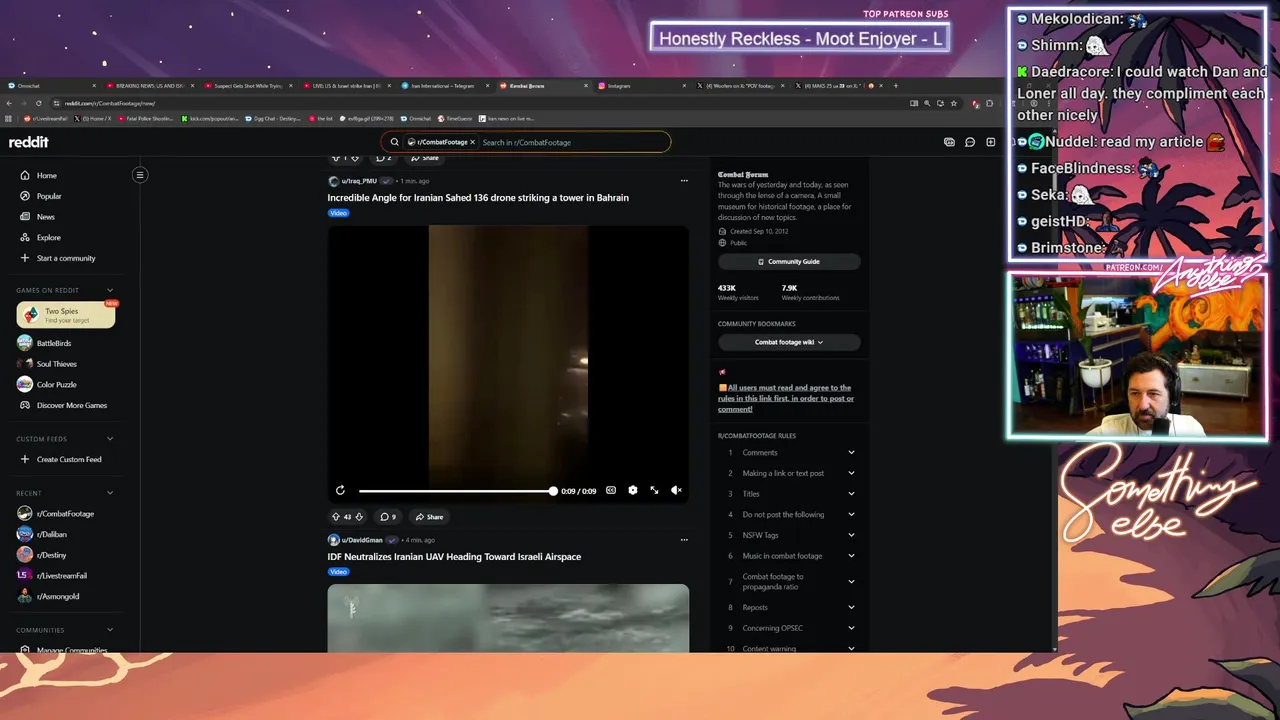The height and width of the screenshot is (720, 1280).
Task: Collapse the sidebar with the hamburger button
Action: pos(140,175)
